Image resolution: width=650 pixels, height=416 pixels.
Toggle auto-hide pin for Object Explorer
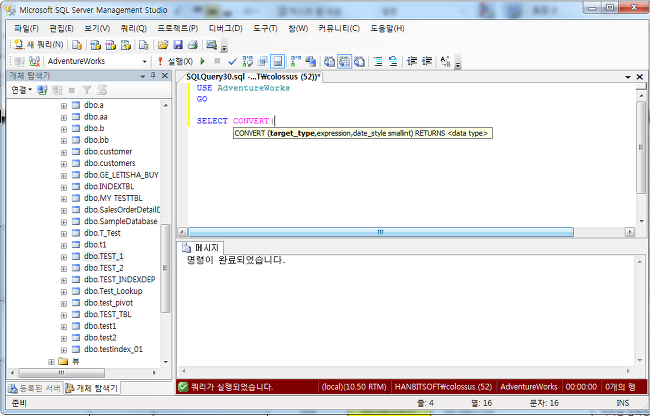153,76
